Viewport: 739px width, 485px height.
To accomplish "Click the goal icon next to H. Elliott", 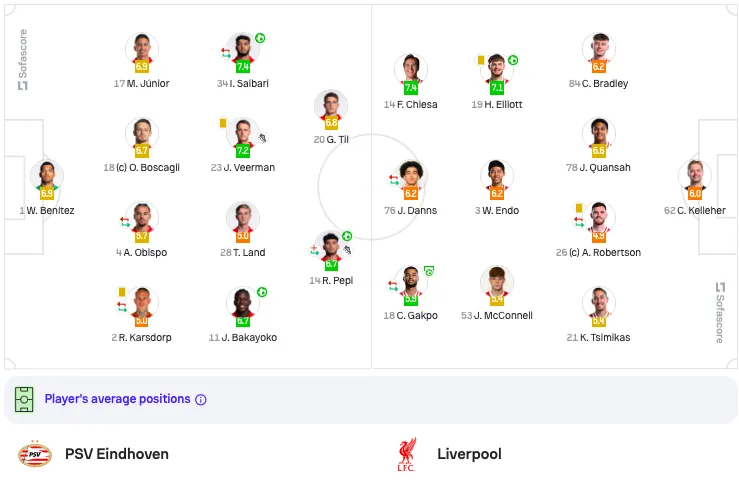I will [513, 60].
